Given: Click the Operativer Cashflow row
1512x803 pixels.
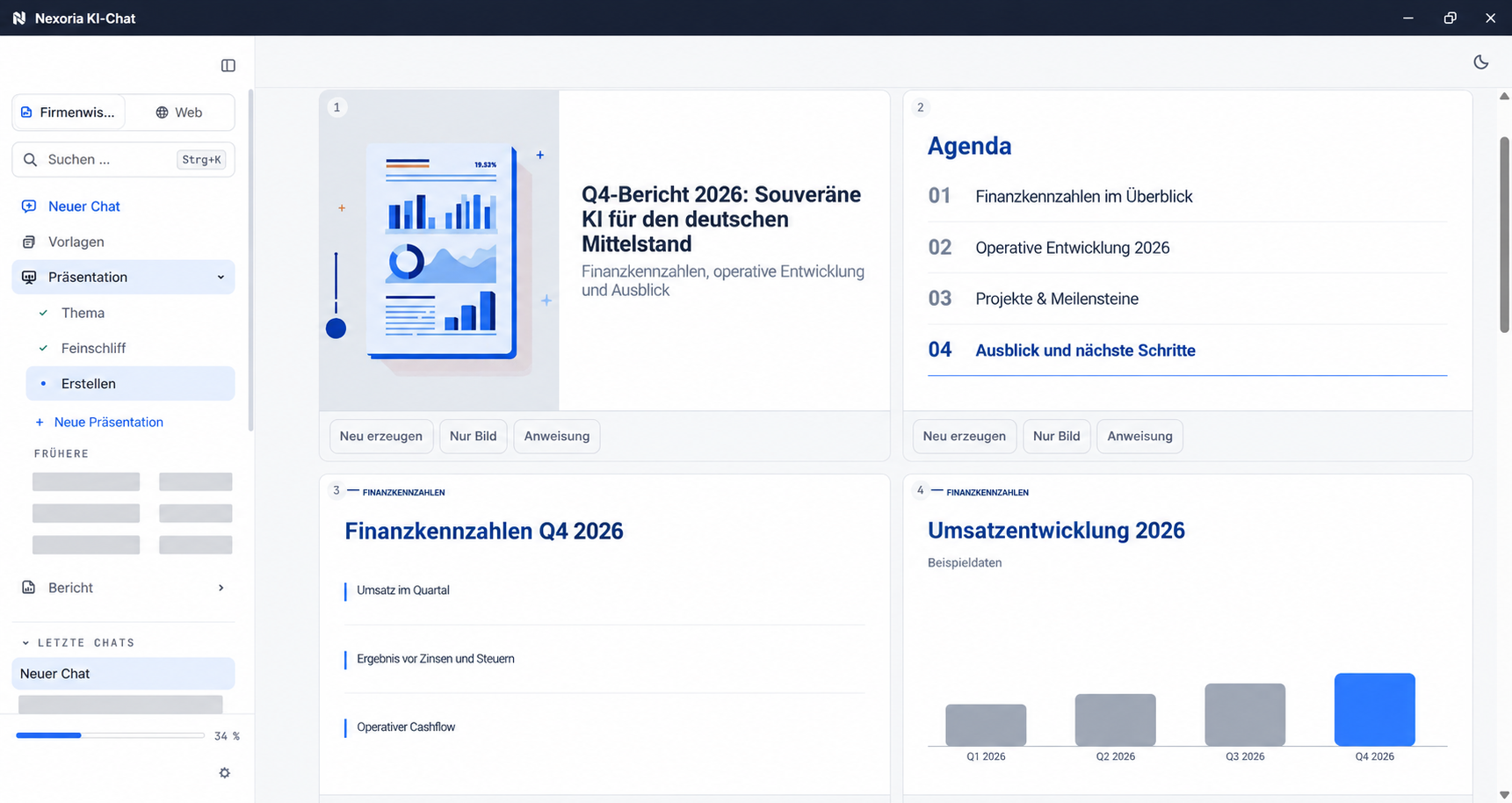Looking at the screenshot, I should click(x=604, y=727).
